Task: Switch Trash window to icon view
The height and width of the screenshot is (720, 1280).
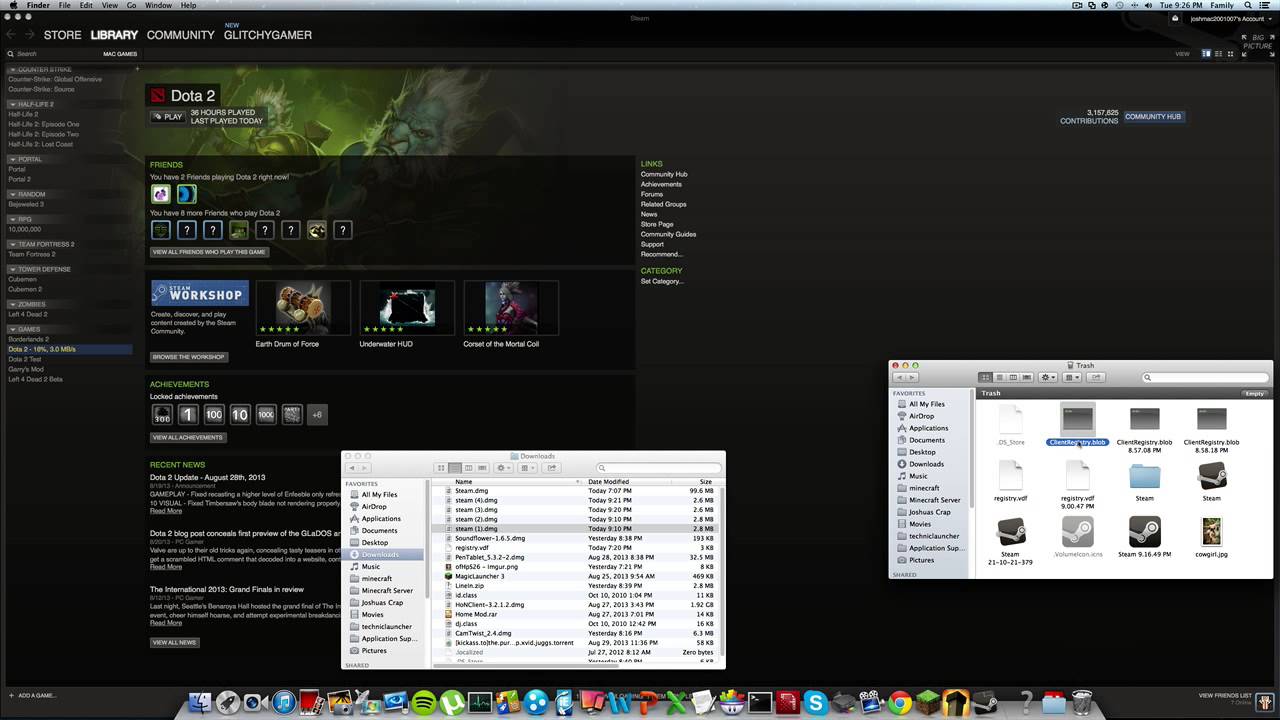Action: (x=985, y=377)
